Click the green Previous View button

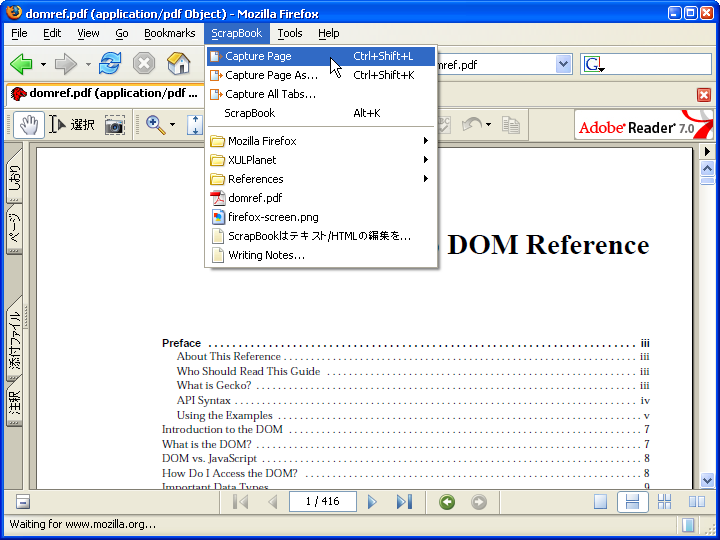(x=447, y=502)
